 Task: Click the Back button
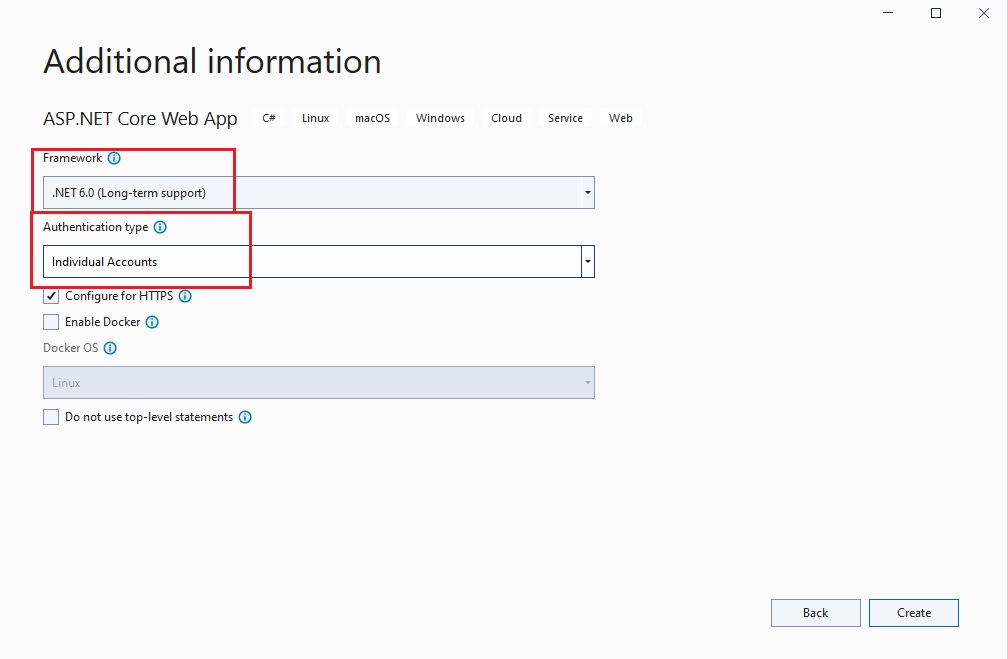point(816,613)
